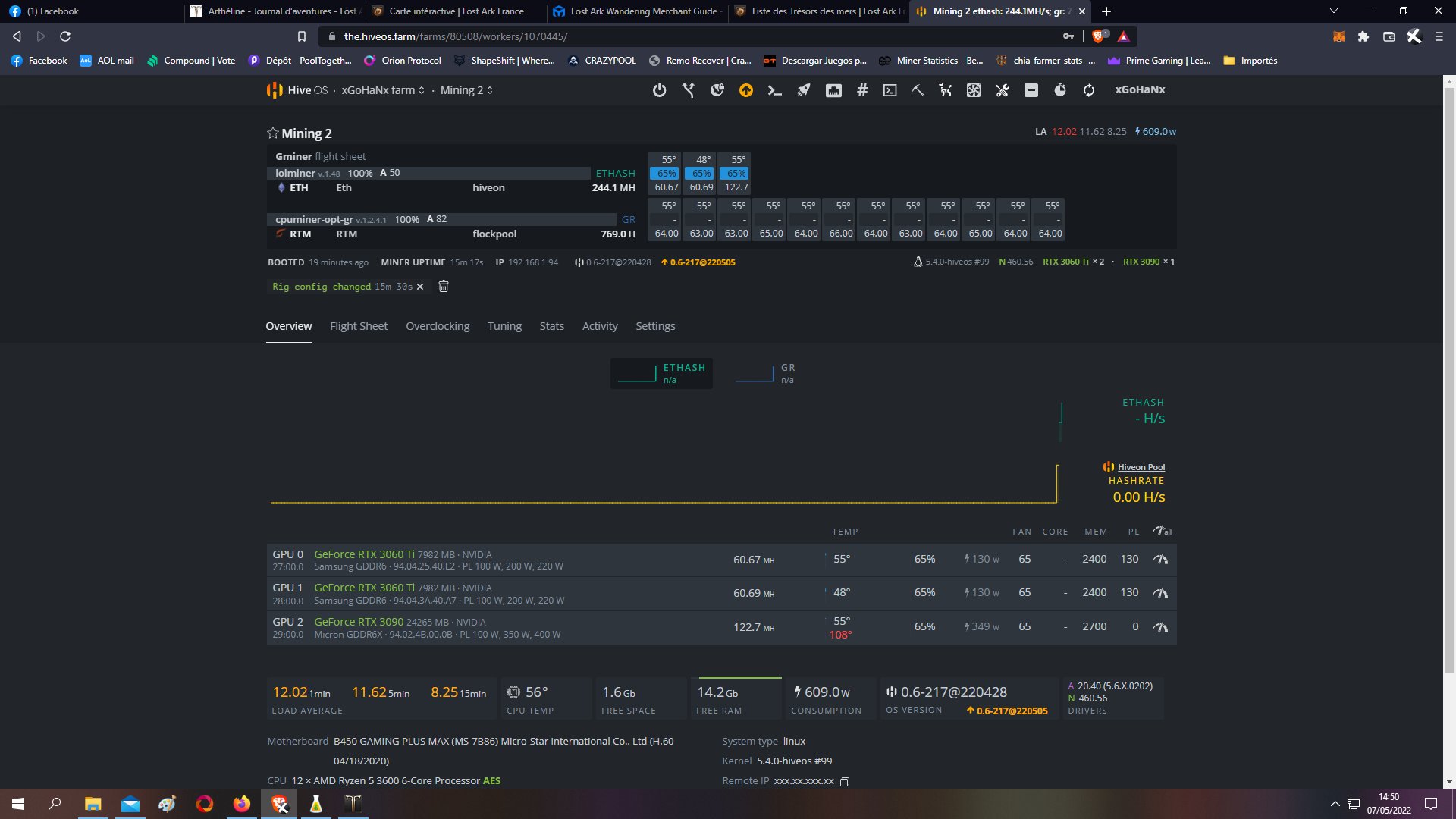Open the Flight Sheet tab
Viewport: 1456px width, 819px height.
pyautogui.click(x=359, y=326)
